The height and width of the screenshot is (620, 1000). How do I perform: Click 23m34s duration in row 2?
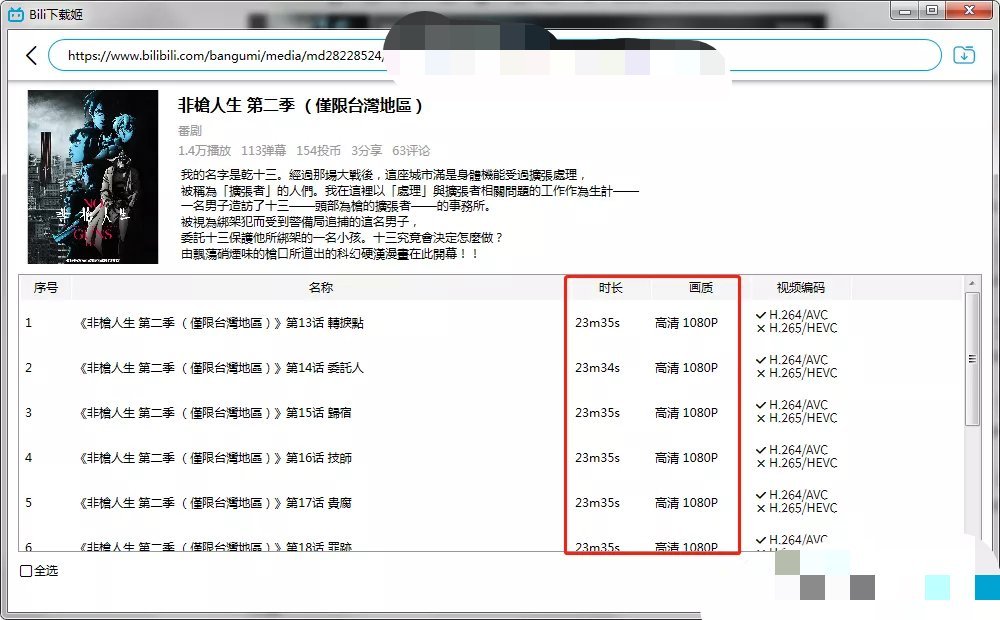click(x=598, y=368)
